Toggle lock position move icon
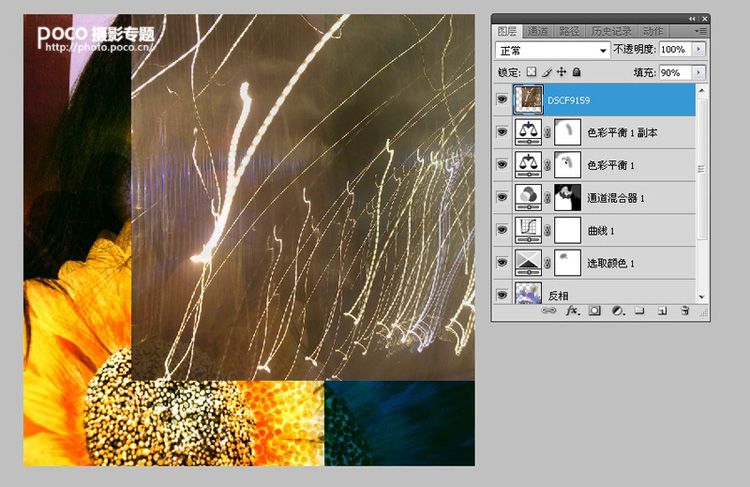750x487 pixels. tap(562, 72)
